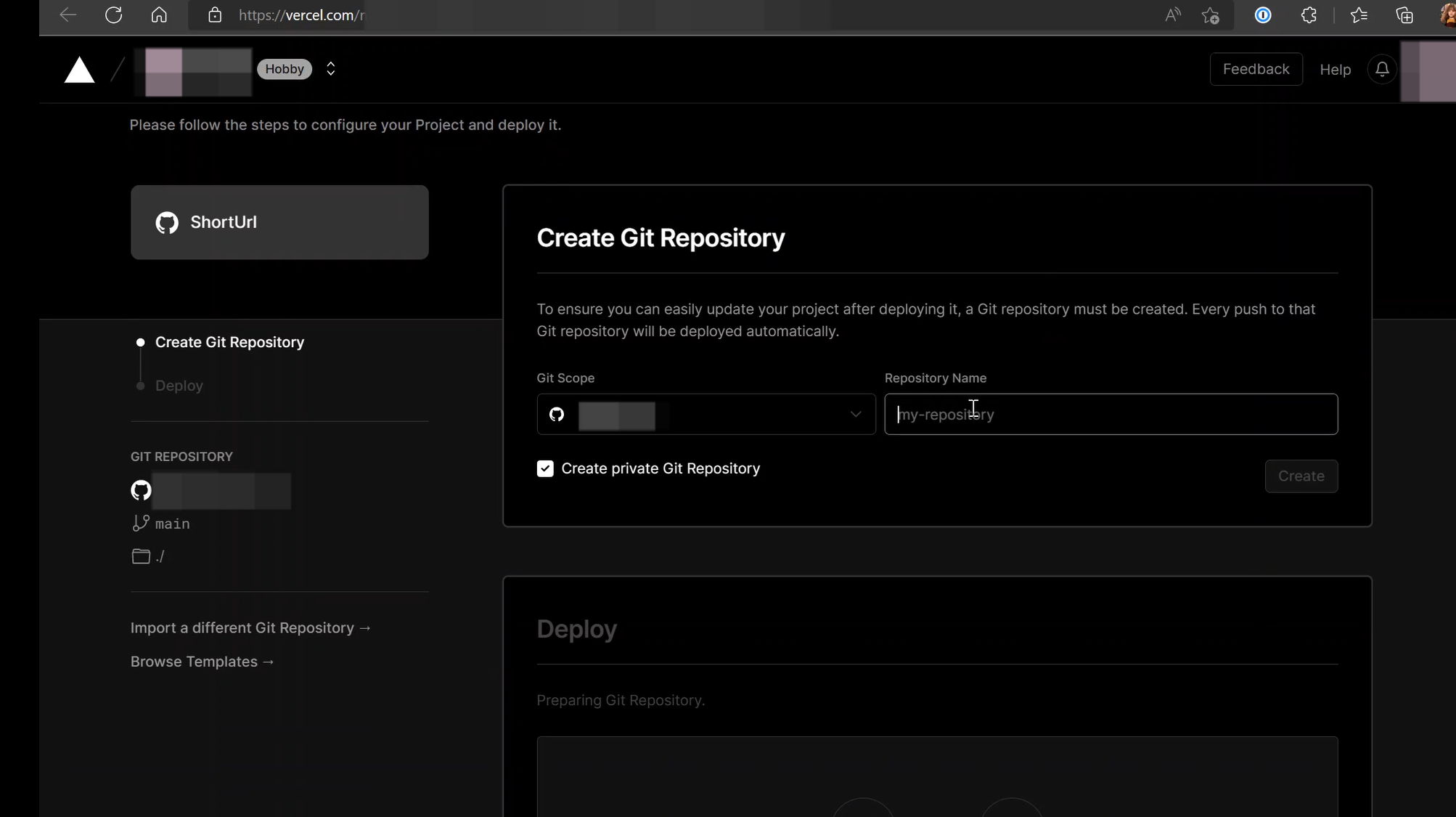1456x817 pixels.
Task: Select the ShortUrl repository card
Action: (279, 222)
